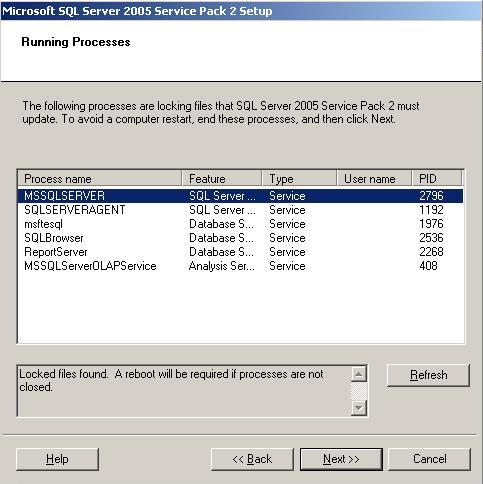Image resolution: width=483 pixels, height=484 pixels.
Task: Select the SQLBrowser process row
Action: click(x=240, y=238)
